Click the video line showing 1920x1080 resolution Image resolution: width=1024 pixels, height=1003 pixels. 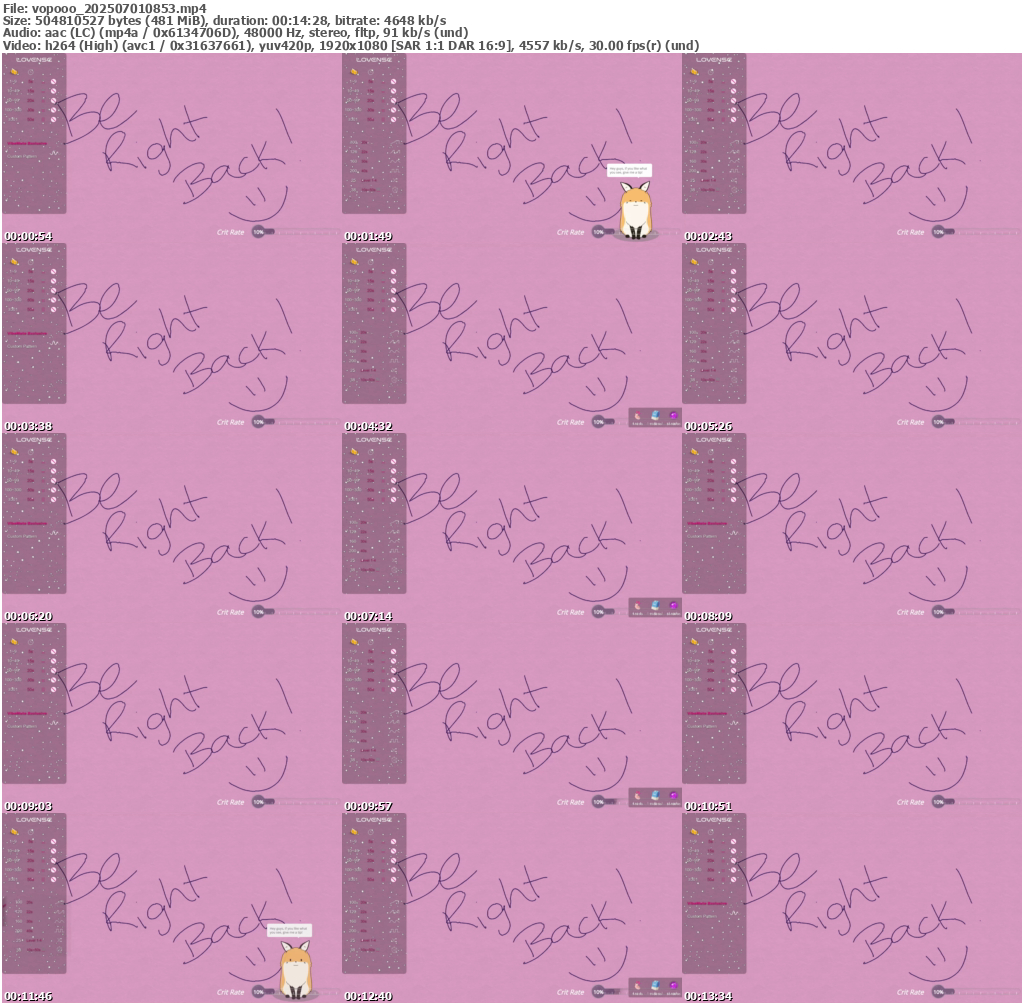click(351, 46)
